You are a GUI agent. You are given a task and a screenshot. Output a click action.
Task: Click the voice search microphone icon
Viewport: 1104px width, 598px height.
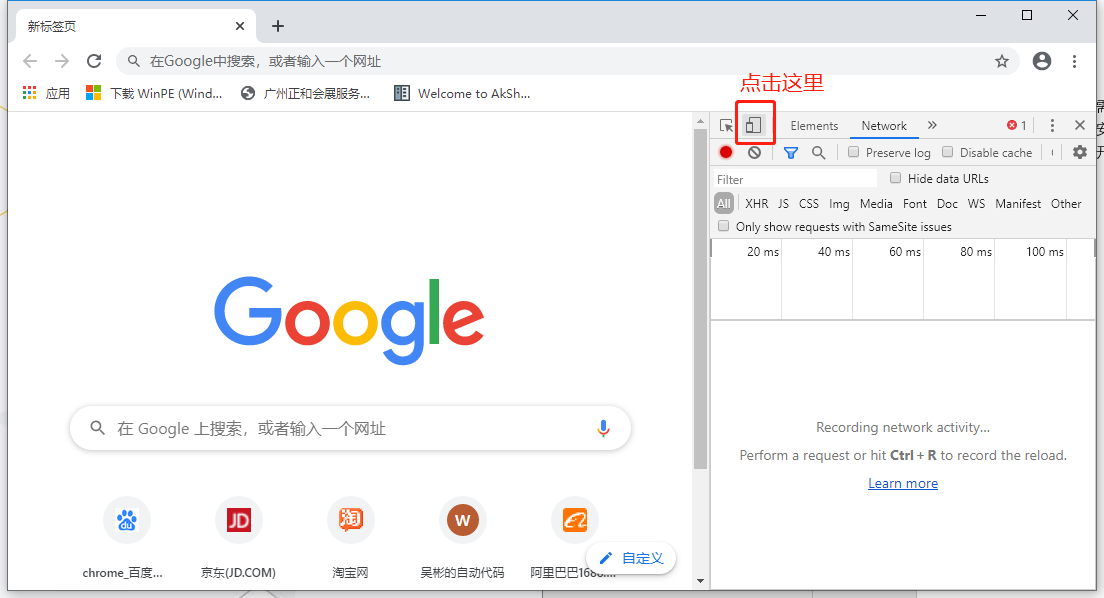click(603, 427)
